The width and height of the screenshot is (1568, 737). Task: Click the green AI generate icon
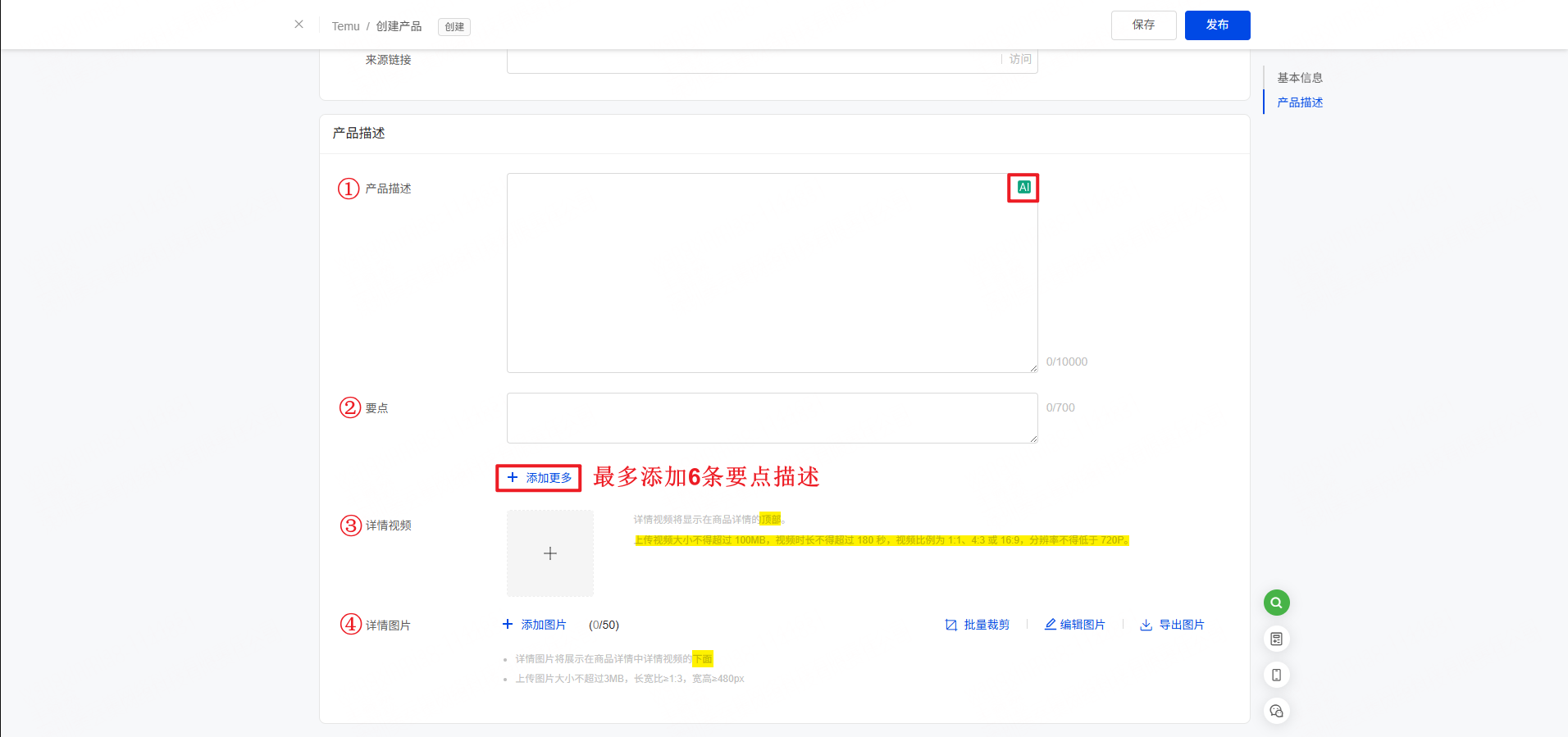pos(1023,187)
